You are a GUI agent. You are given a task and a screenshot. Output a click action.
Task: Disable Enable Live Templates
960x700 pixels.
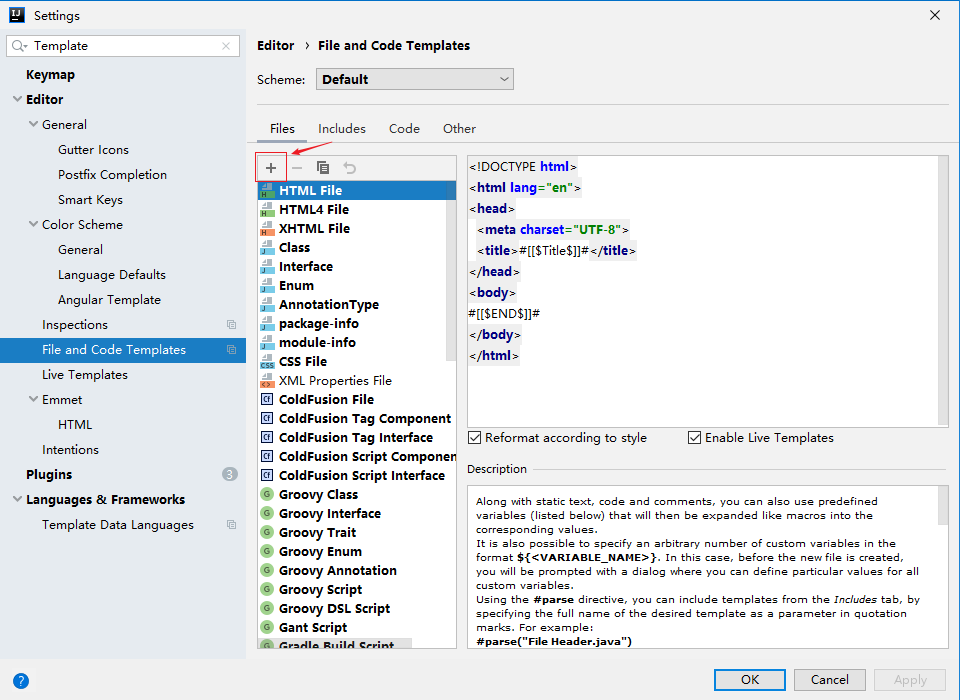click(693, 437)
